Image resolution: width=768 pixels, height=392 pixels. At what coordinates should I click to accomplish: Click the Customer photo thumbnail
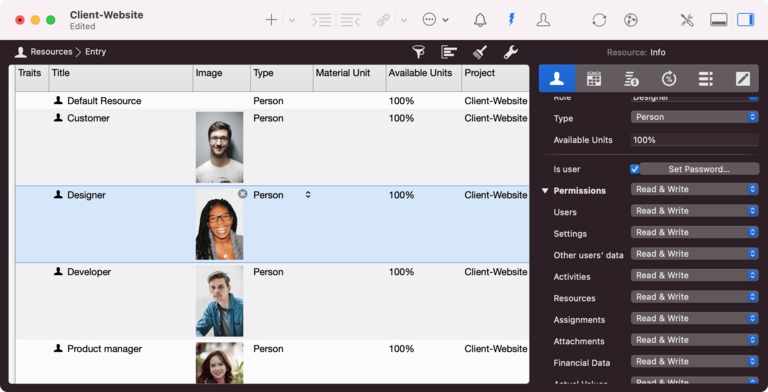pos(219,147)
